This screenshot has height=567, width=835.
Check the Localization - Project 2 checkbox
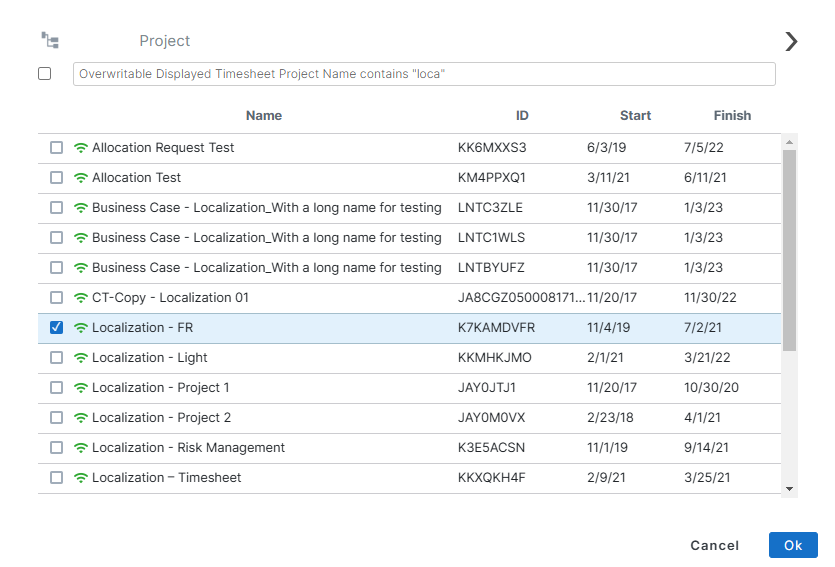click(57, 418)
